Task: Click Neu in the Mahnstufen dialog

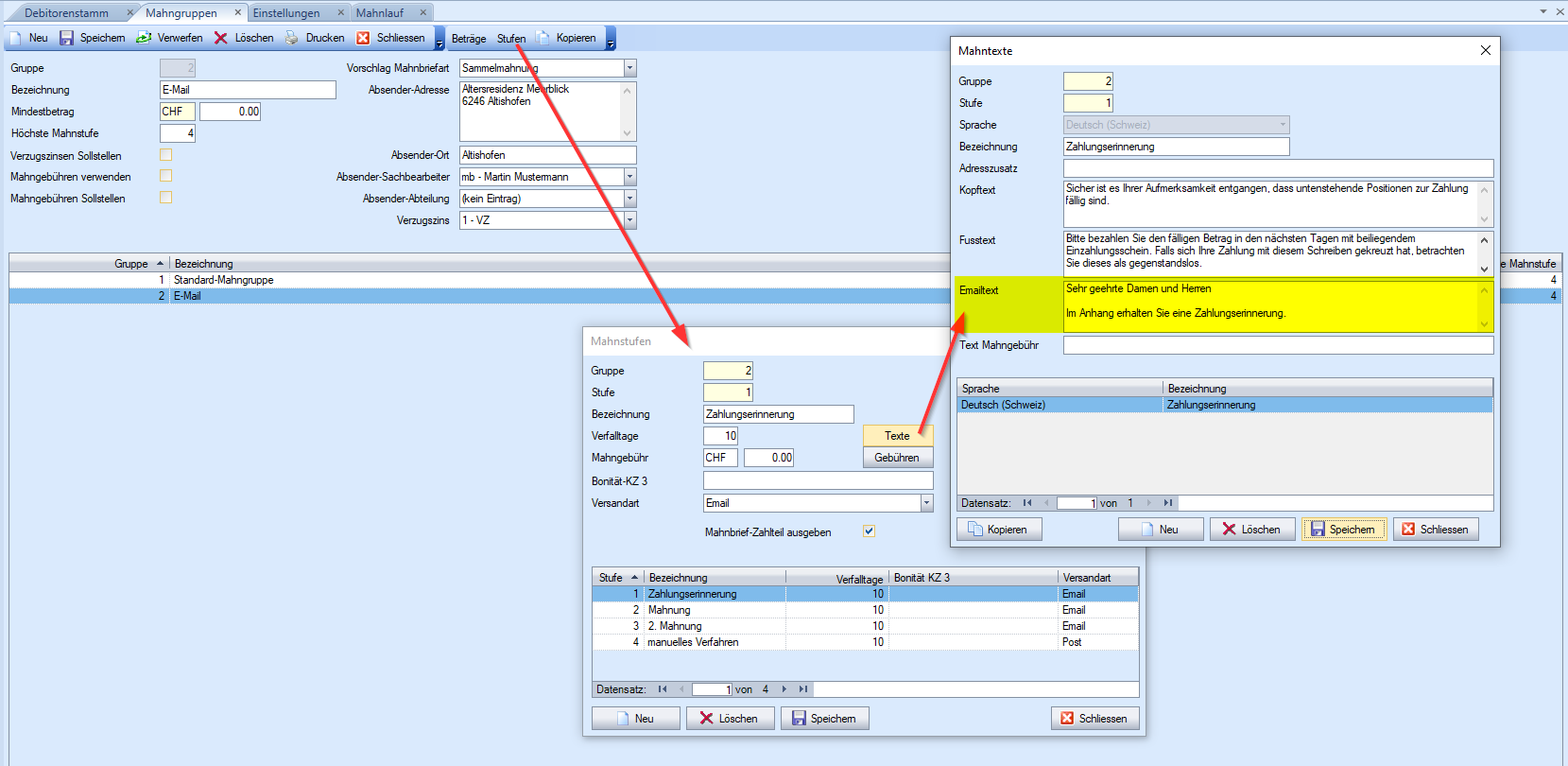Action: pos(636,719)
